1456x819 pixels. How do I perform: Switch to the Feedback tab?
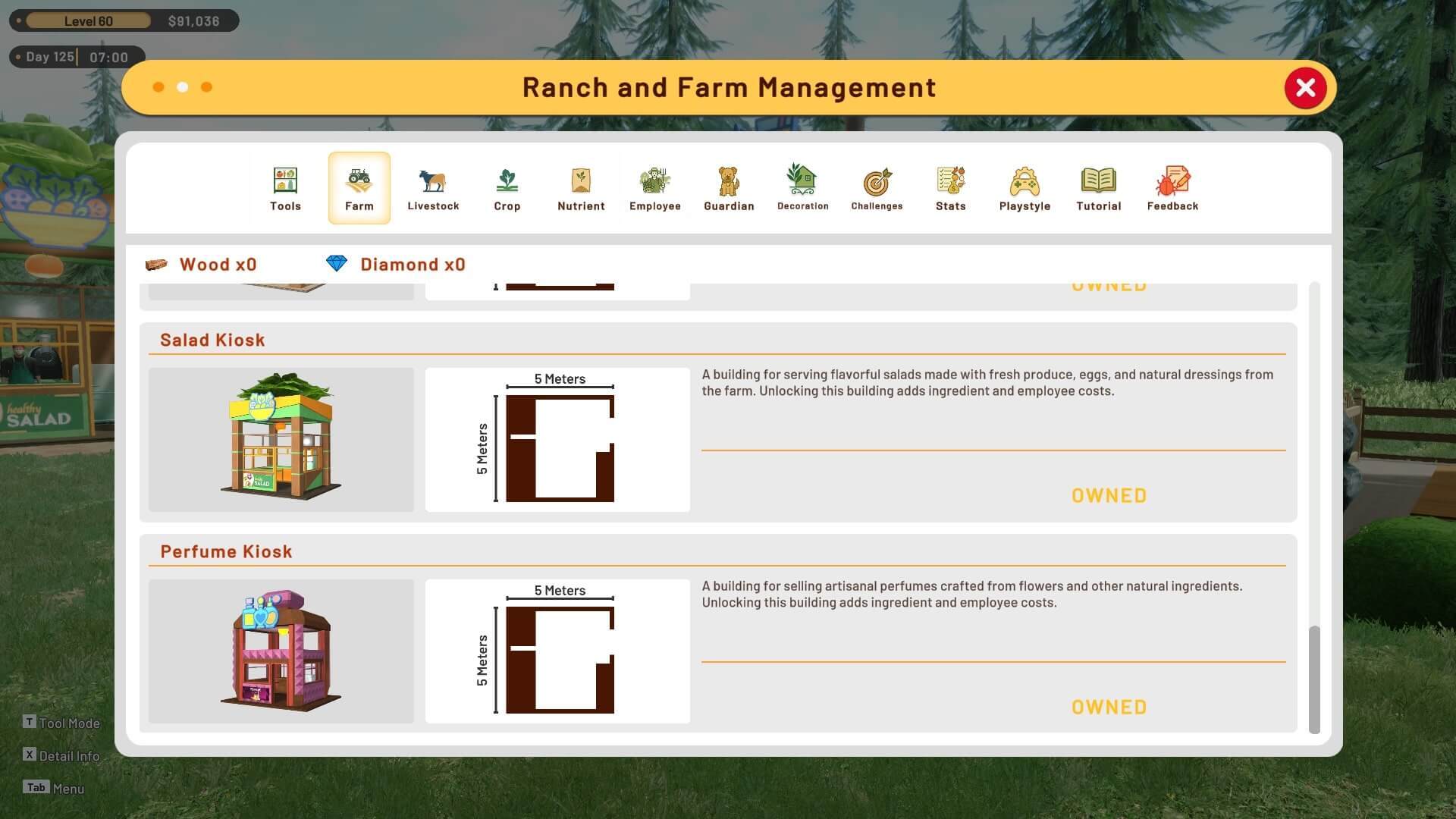pos(1172,188)
